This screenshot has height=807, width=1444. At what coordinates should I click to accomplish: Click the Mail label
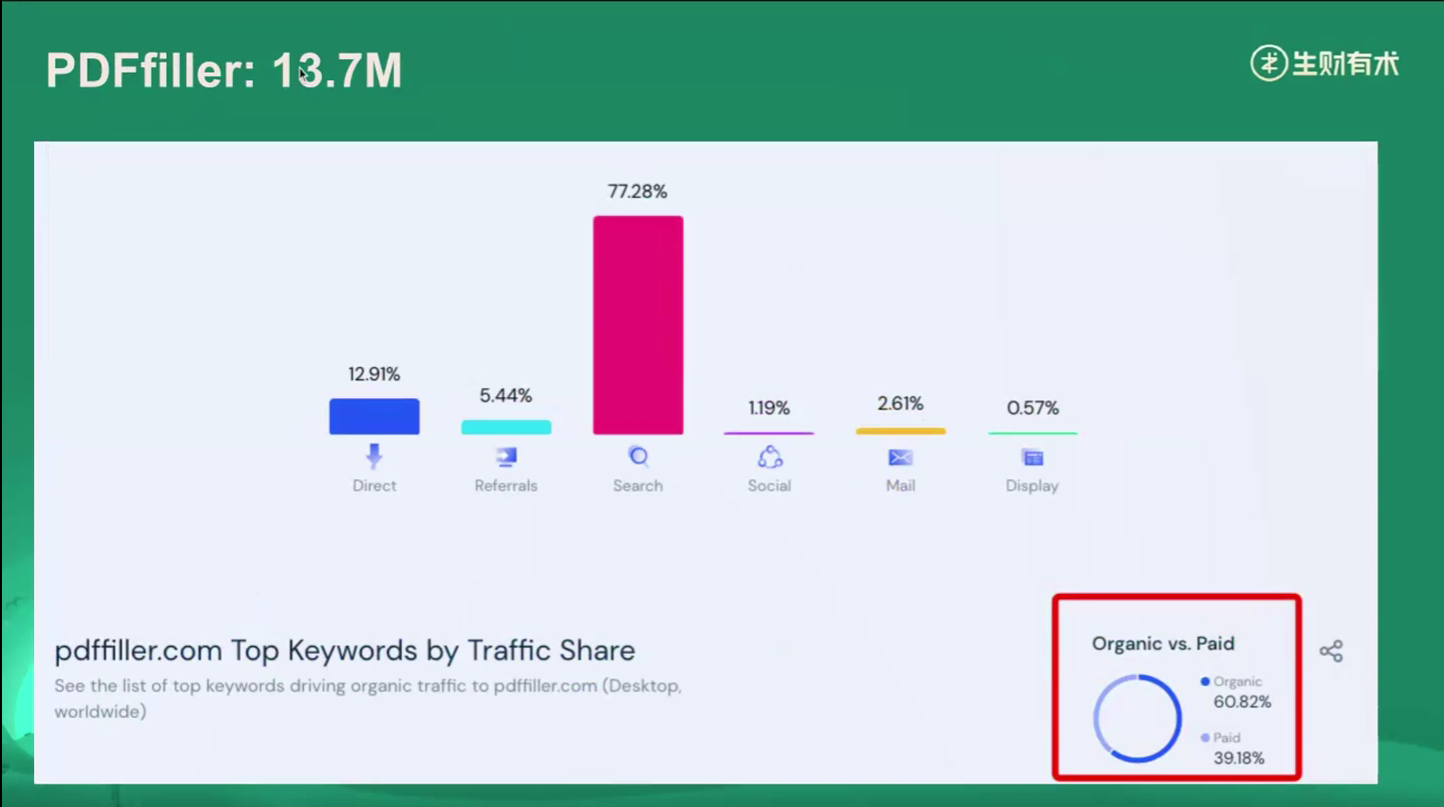pyautogui.click(x=900, y=486)
